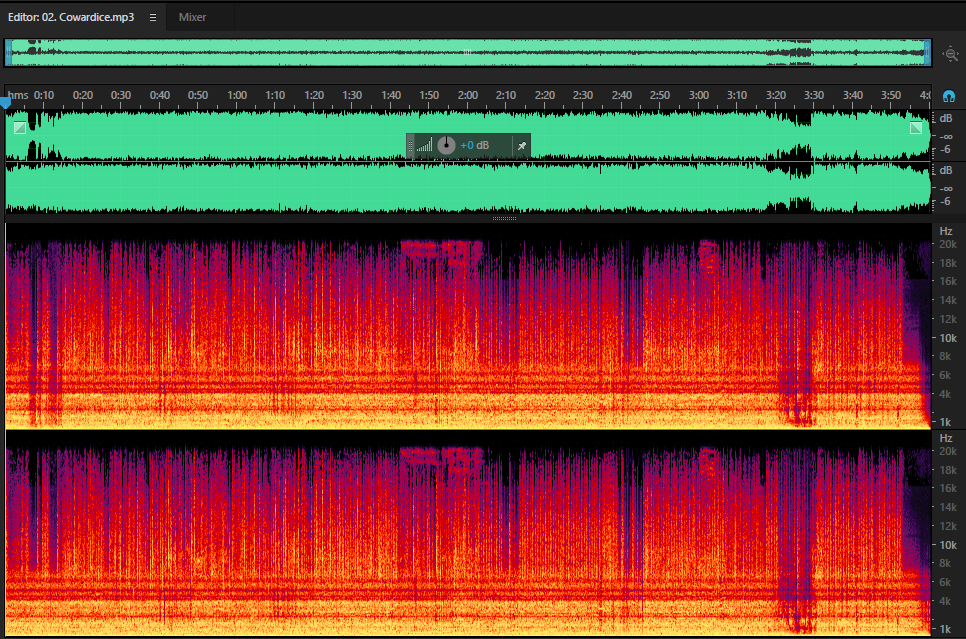Click the fade out handle on the waveform
The width and height of the screenshot is (966, 639).
click(x=916, y=128)
